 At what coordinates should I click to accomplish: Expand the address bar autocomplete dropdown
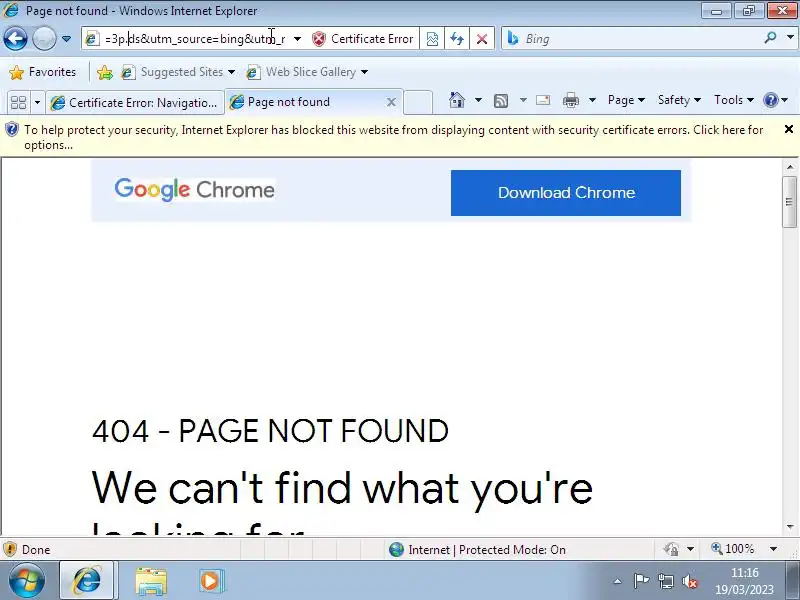click(x=297, y=39)
